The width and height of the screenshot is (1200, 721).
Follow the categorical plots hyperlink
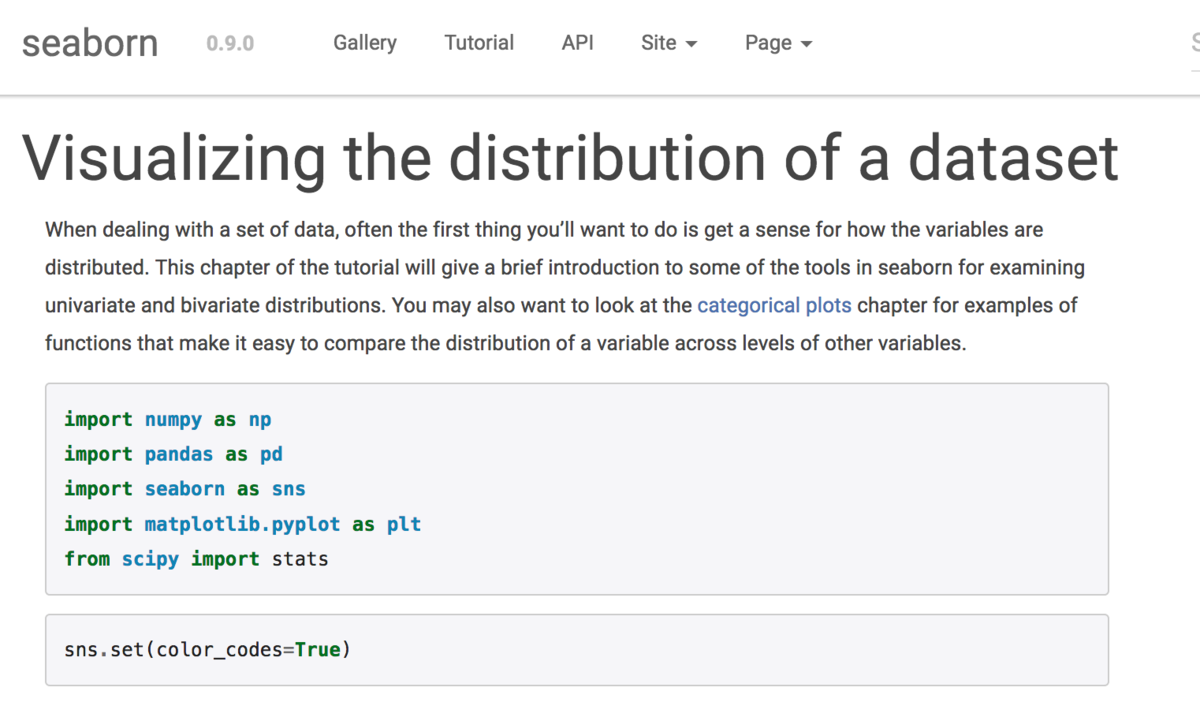774,305
